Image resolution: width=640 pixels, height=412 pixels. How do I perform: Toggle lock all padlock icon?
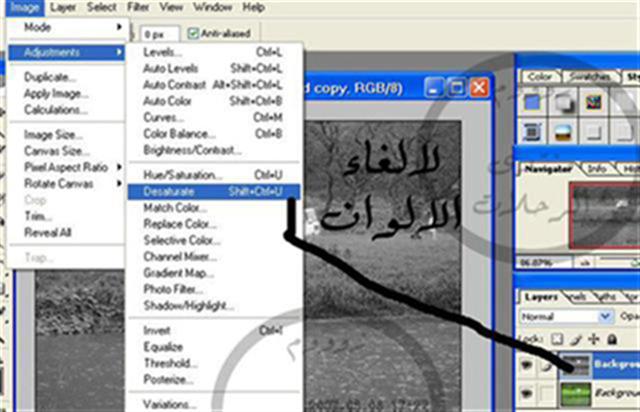pyautogui.click(x=611, y=339)
